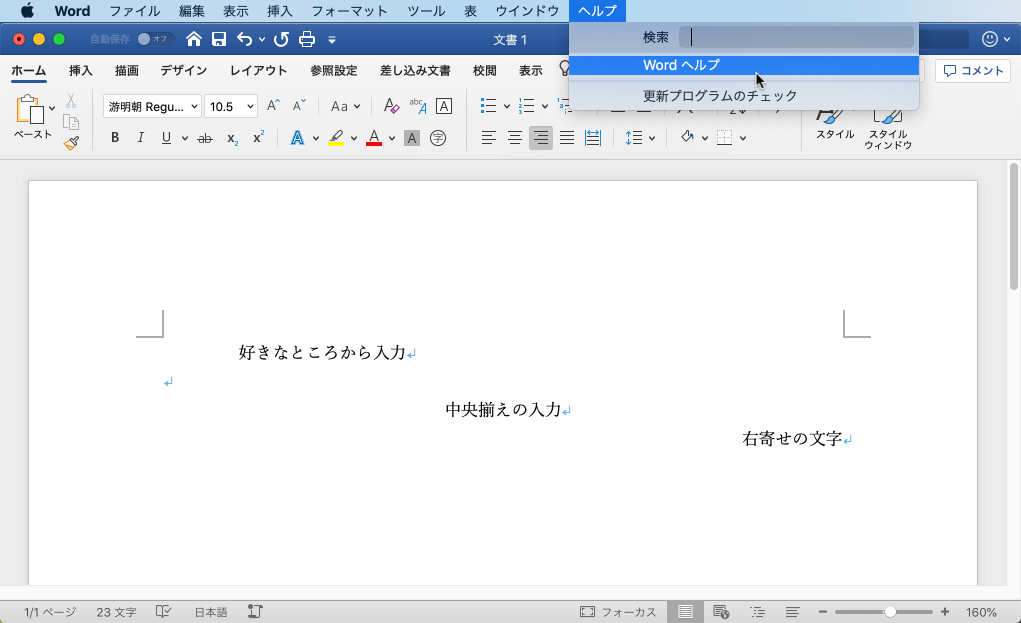The height and width of the screenshot is (623, 1021).
Task: Redo the last action
Action: 281,39
